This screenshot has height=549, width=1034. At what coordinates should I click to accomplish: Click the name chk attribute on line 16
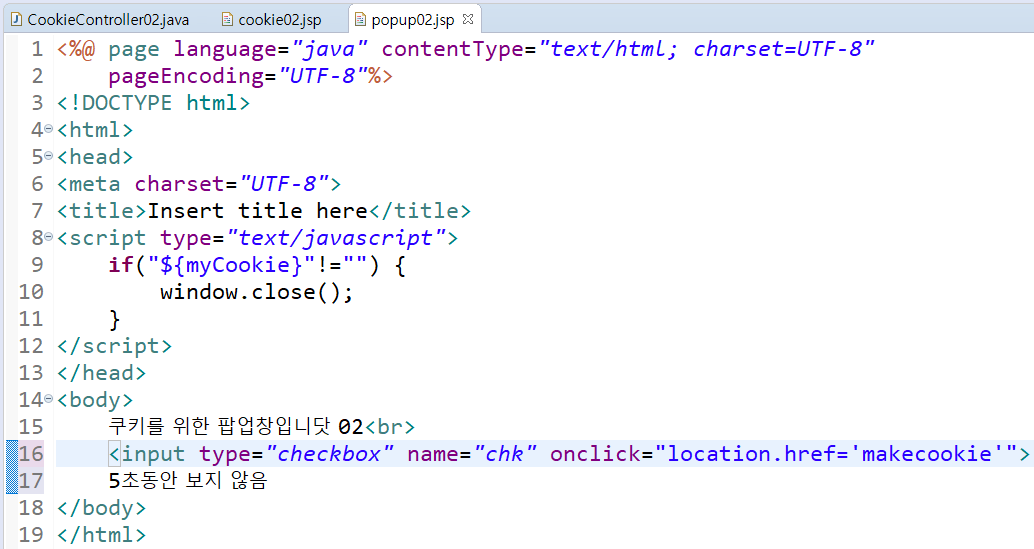[x=471, y=453]
